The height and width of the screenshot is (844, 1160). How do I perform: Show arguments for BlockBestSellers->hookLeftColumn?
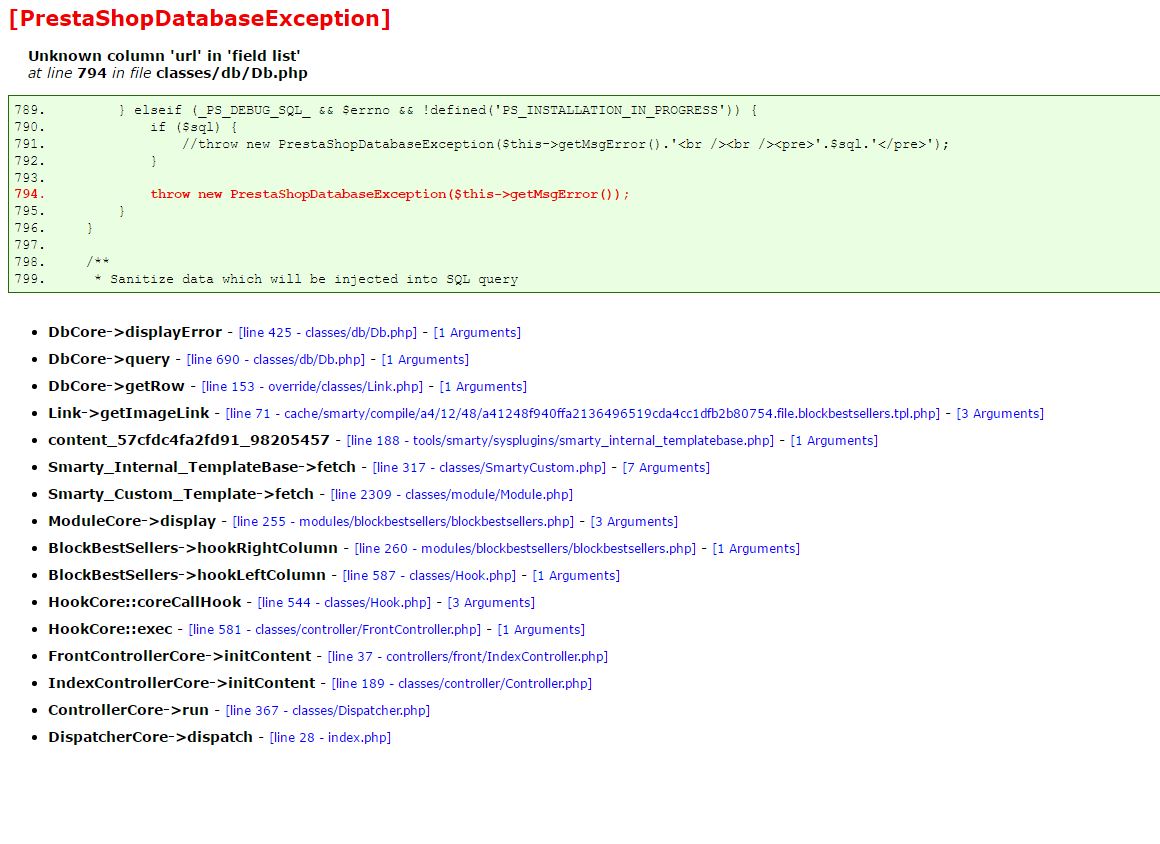[576, 575]
